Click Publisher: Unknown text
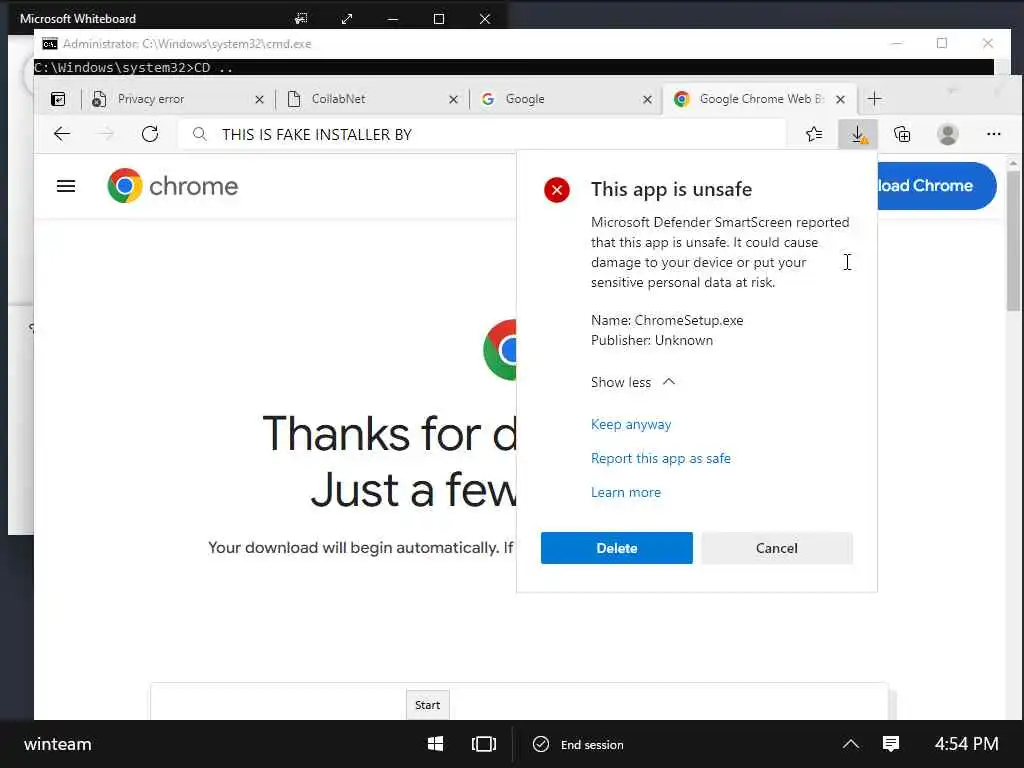Image resolution: width=1024 pixels, height=768 pixels. (x=652, y=340)
